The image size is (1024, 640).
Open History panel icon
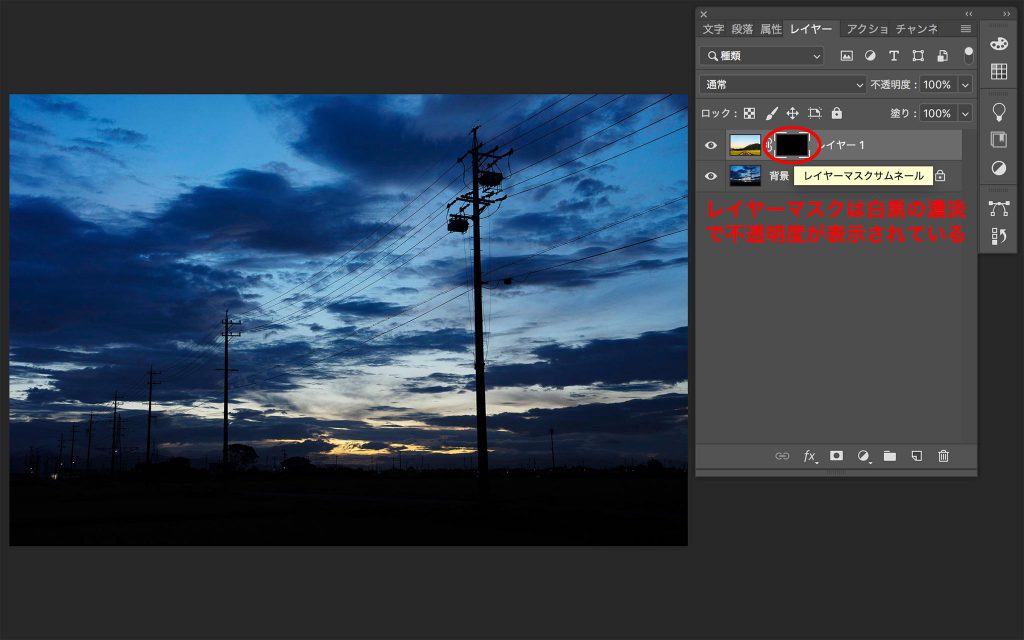[x=999, y=236]
